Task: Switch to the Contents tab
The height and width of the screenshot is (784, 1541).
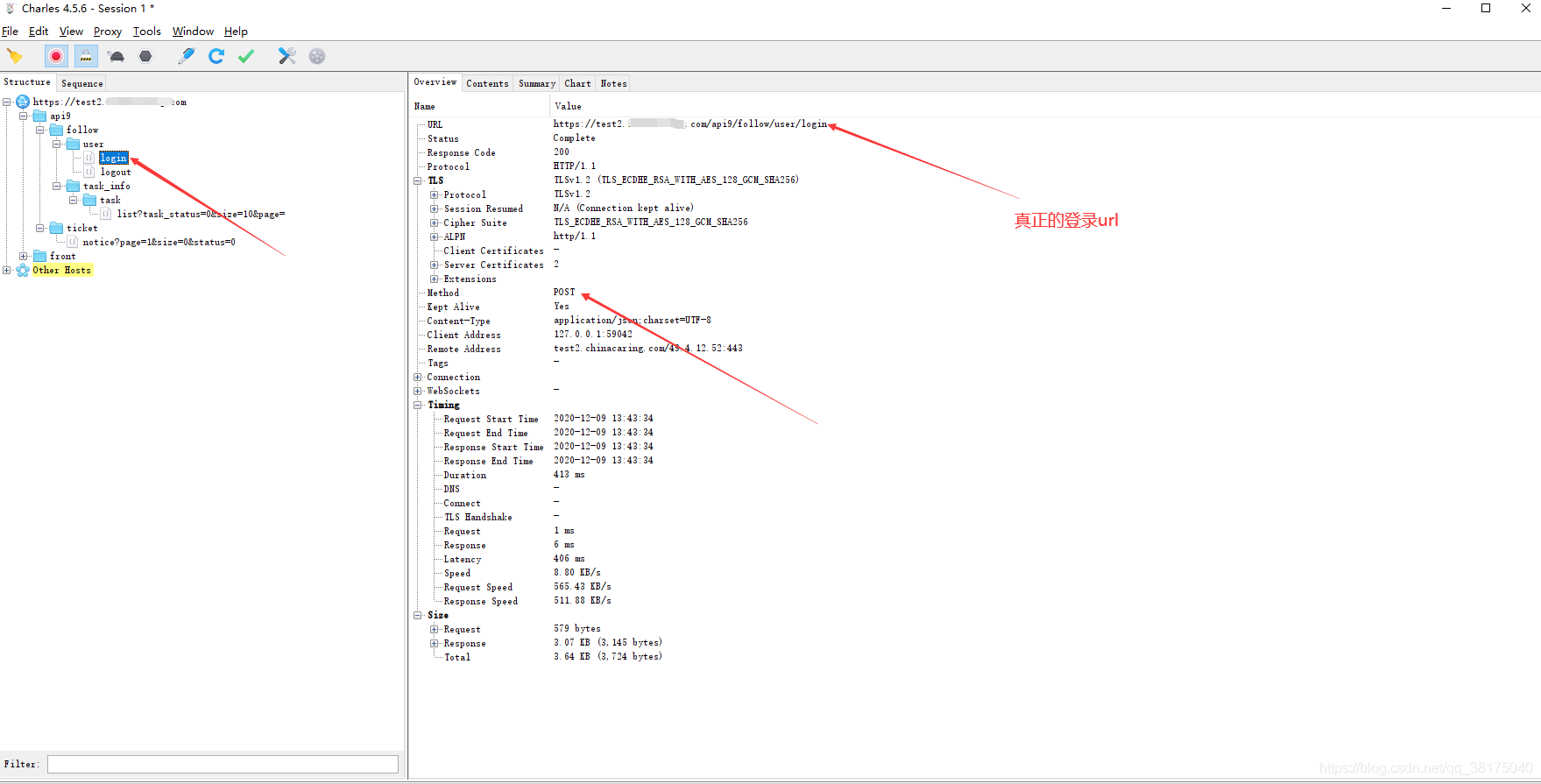Action: pos(487,83)
